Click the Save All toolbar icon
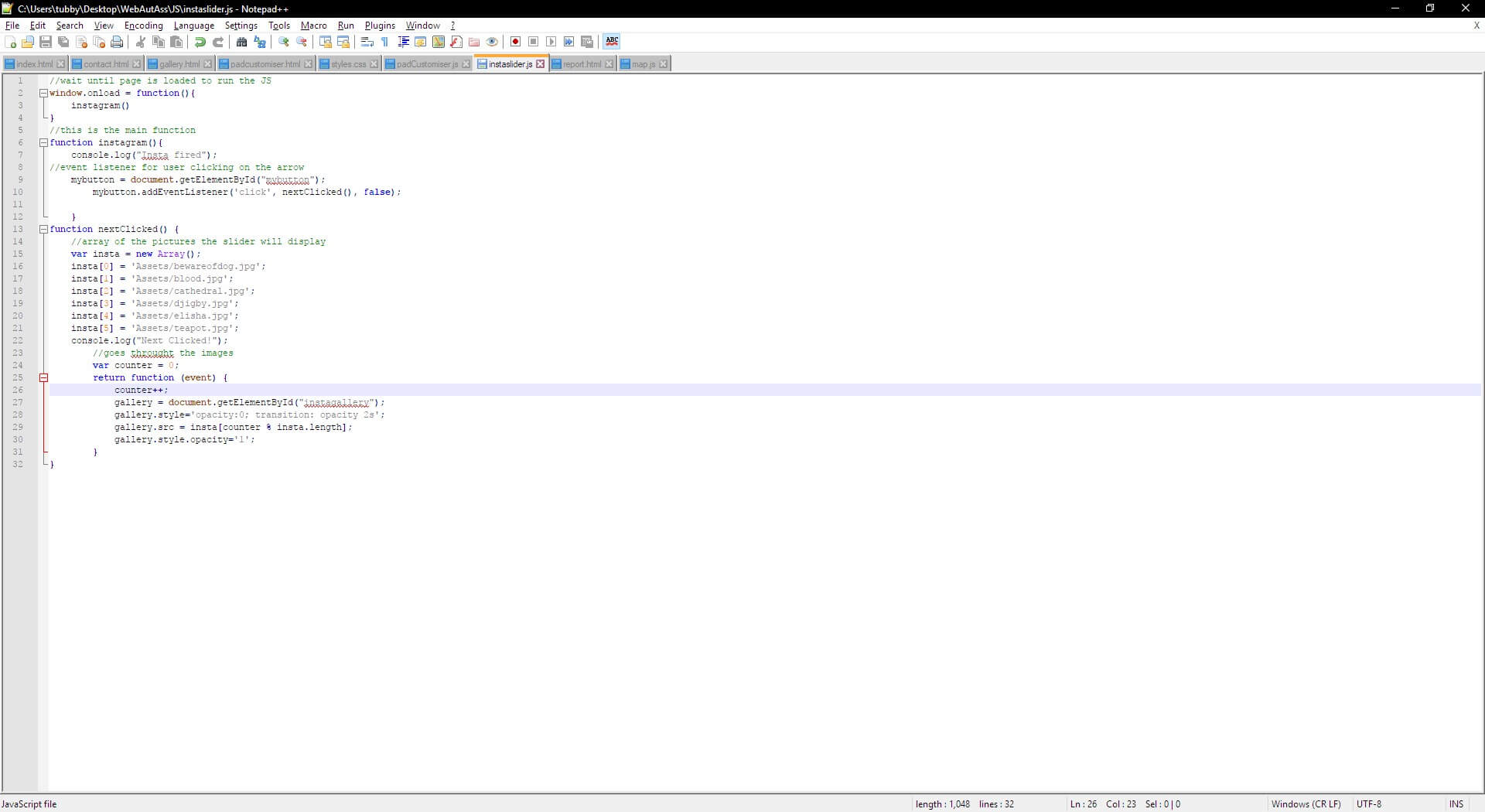 tap(63, 42)
